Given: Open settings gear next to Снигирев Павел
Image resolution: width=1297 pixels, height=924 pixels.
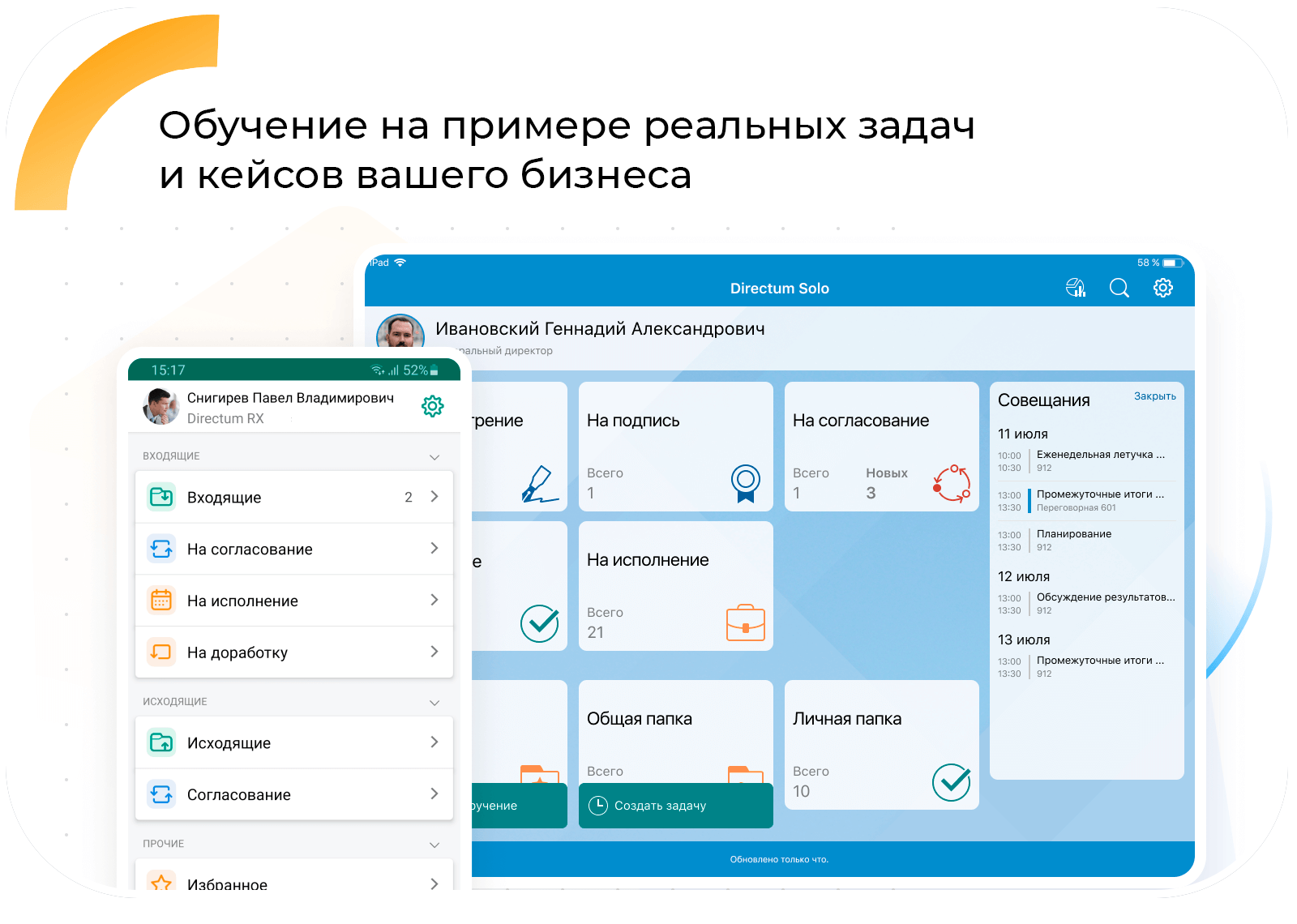Looking at the screenshot, I should click(433, 406).
